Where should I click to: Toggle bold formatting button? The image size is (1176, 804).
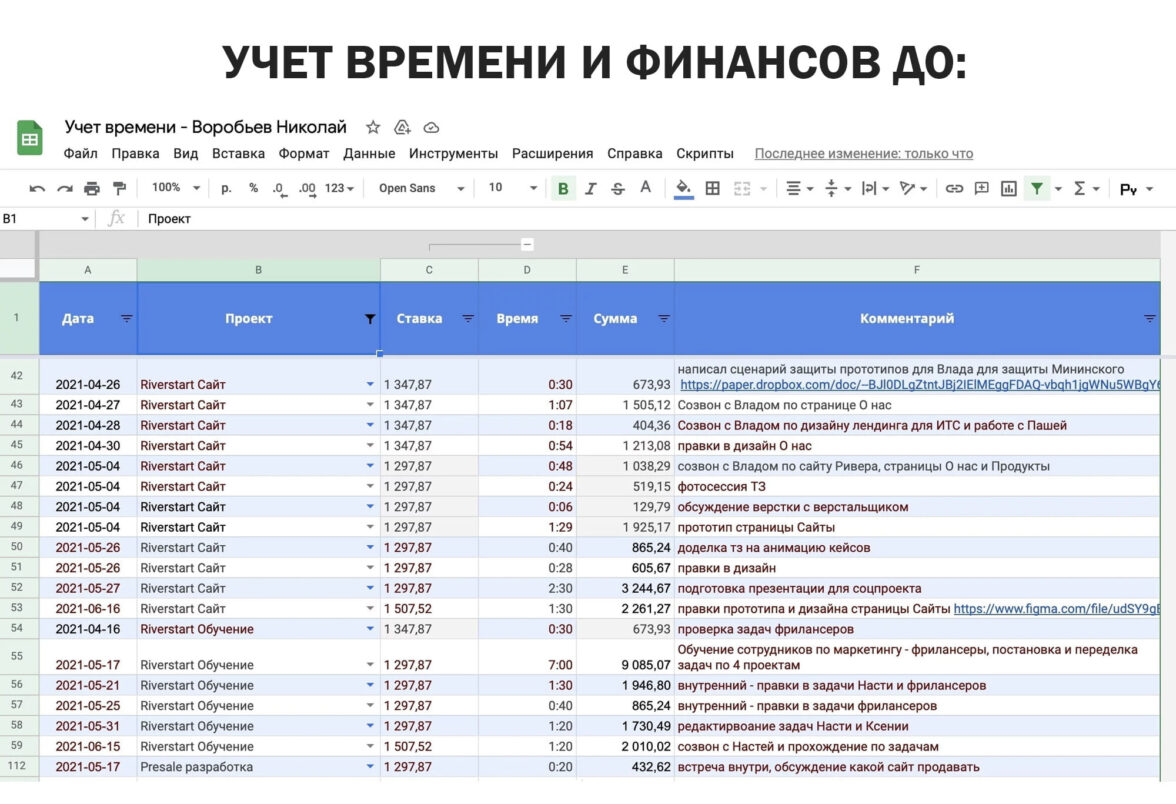point(563,188)
